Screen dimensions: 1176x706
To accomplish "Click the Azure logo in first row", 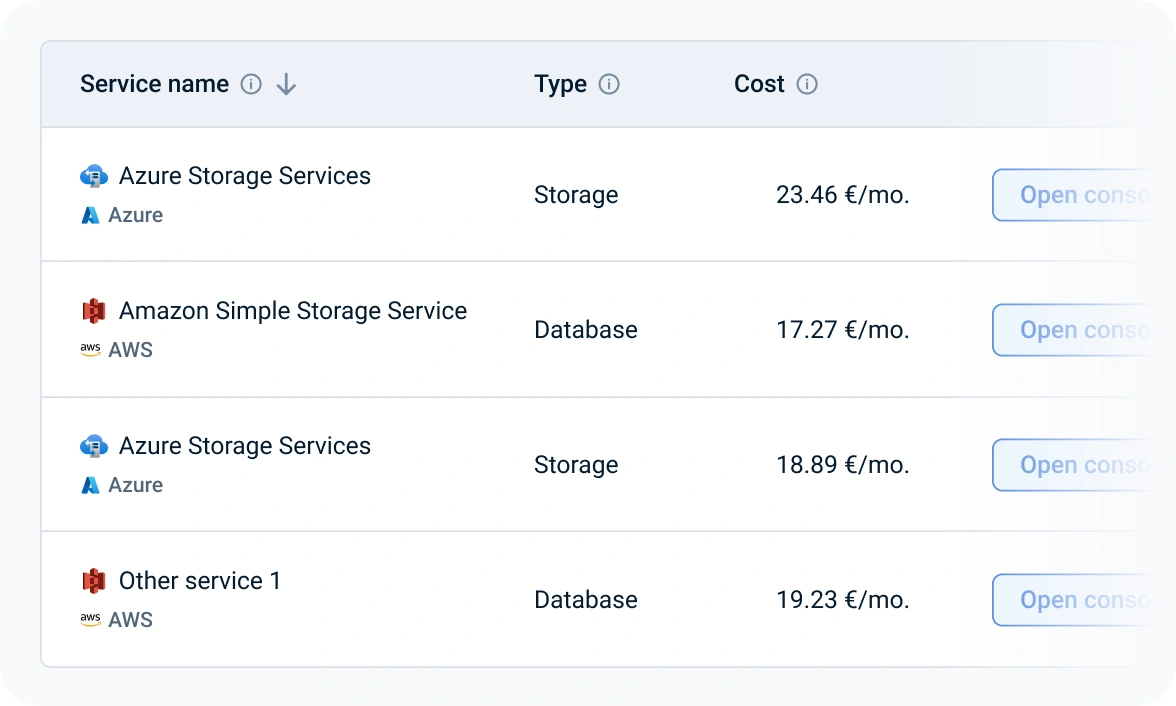I will (90, 215).
